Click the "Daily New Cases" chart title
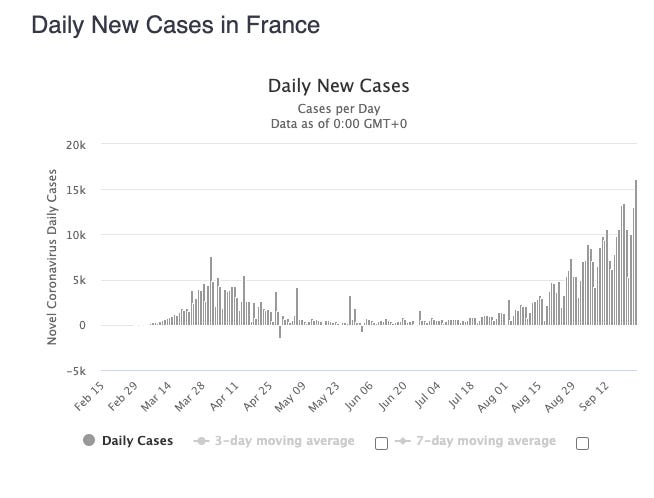Image resolution: width=654 pixels, height=498 pixels. (338, 86)
